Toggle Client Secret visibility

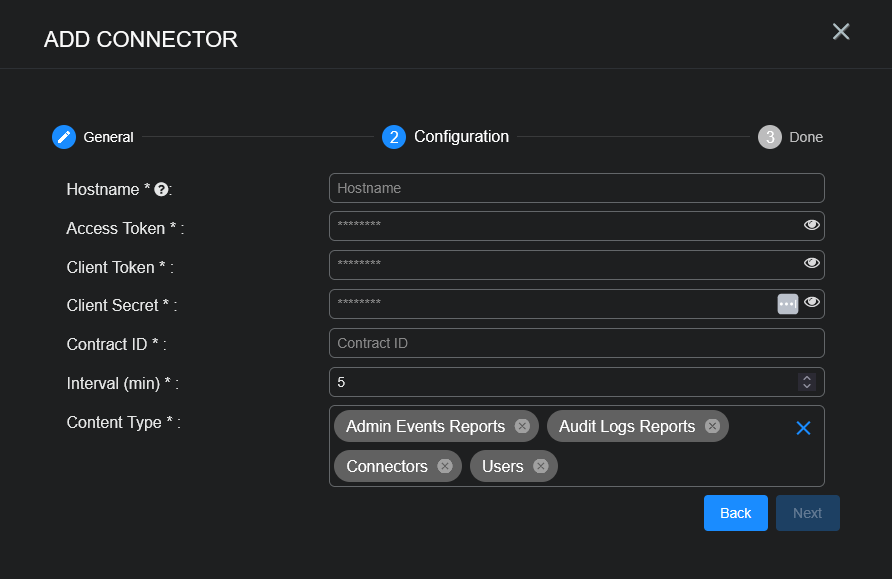pos(812,303)
